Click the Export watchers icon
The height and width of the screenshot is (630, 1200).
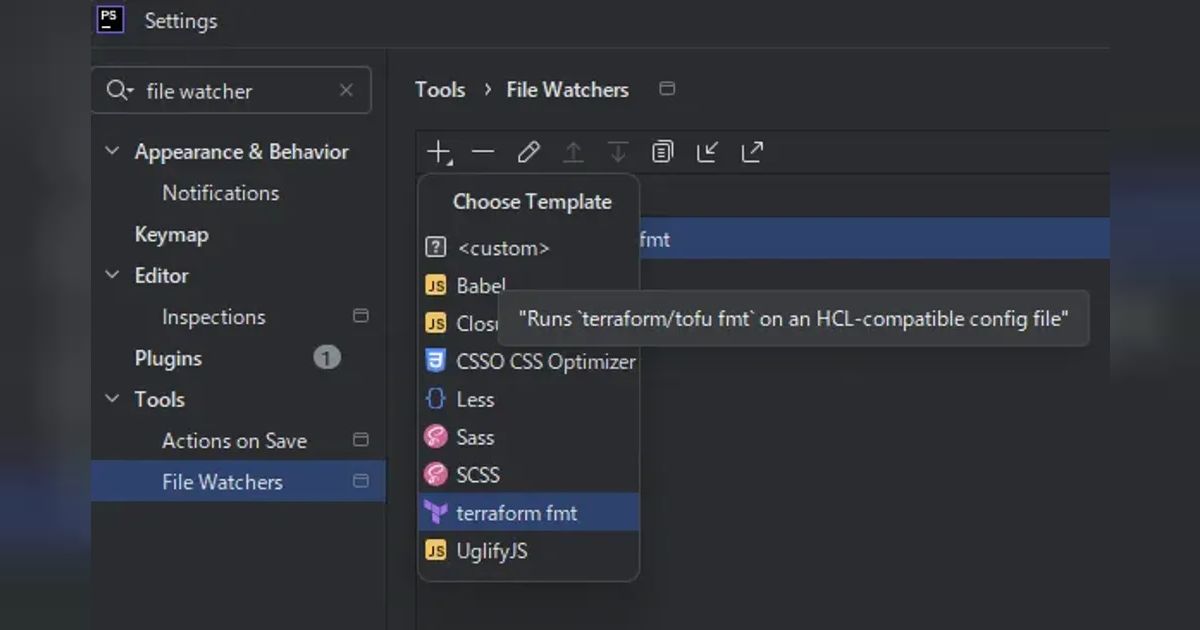click(752, 152)
